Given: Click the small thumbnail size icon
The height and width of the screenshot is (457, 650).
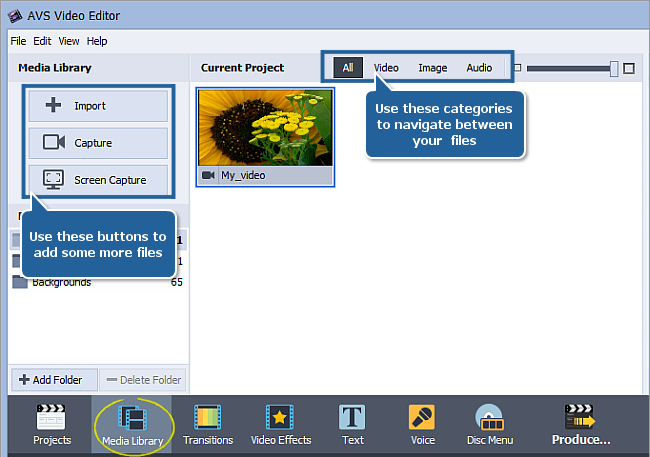Looking at the screenshot, I should [518, 68].
